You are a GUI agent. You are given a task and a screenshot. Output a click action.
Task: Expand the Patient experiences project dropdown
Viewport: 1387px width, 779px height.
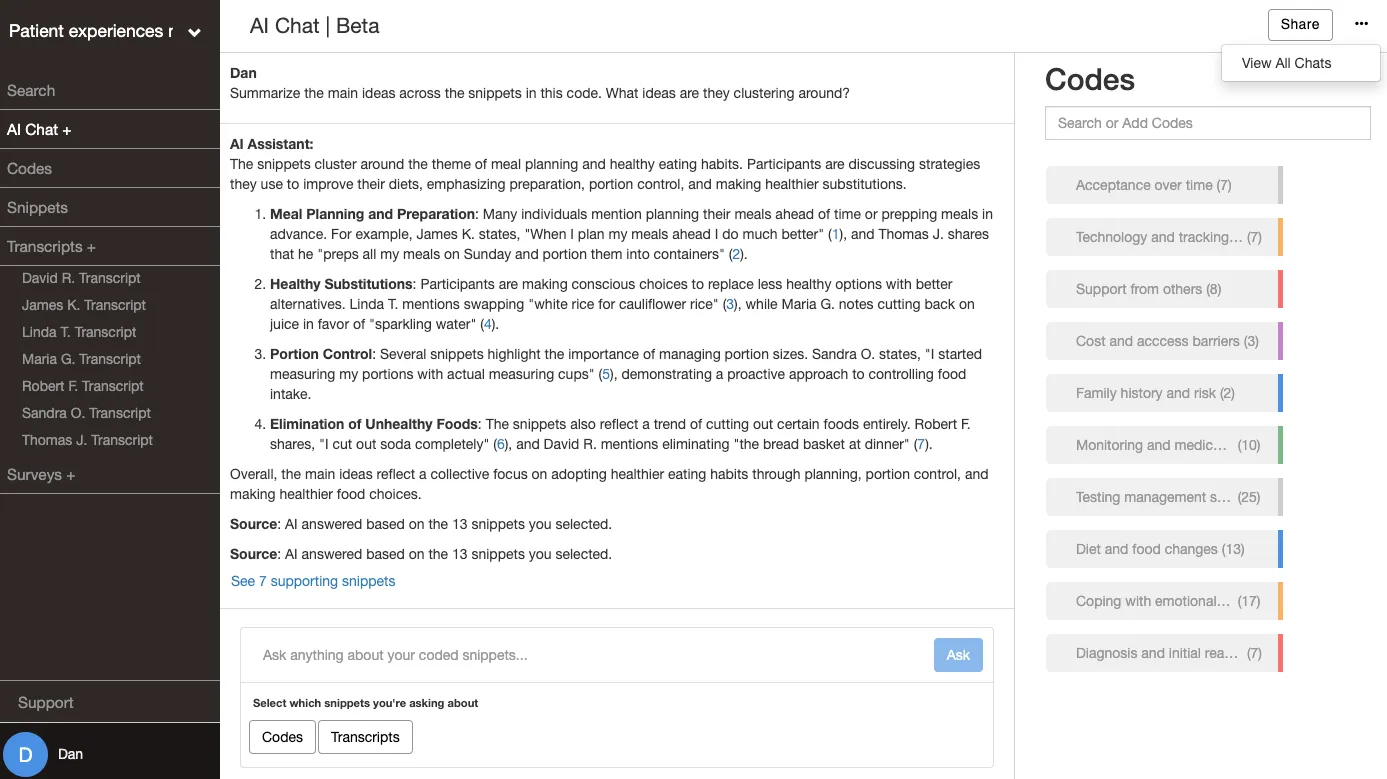194,33
